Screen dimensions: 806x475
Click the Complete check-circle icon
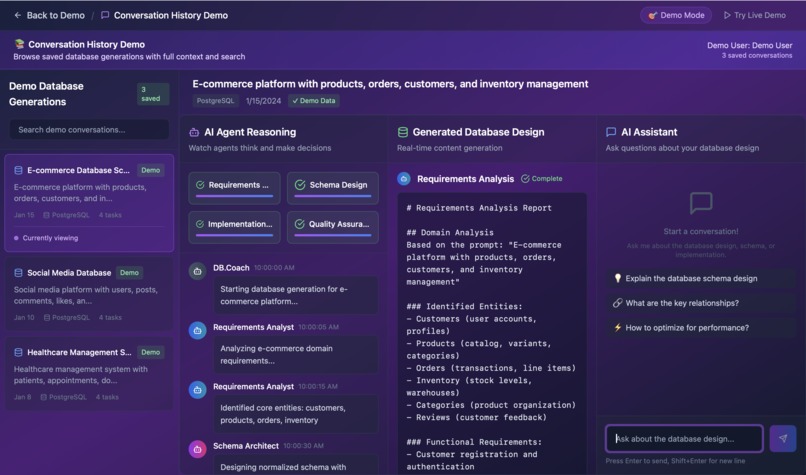click(525, 179)
